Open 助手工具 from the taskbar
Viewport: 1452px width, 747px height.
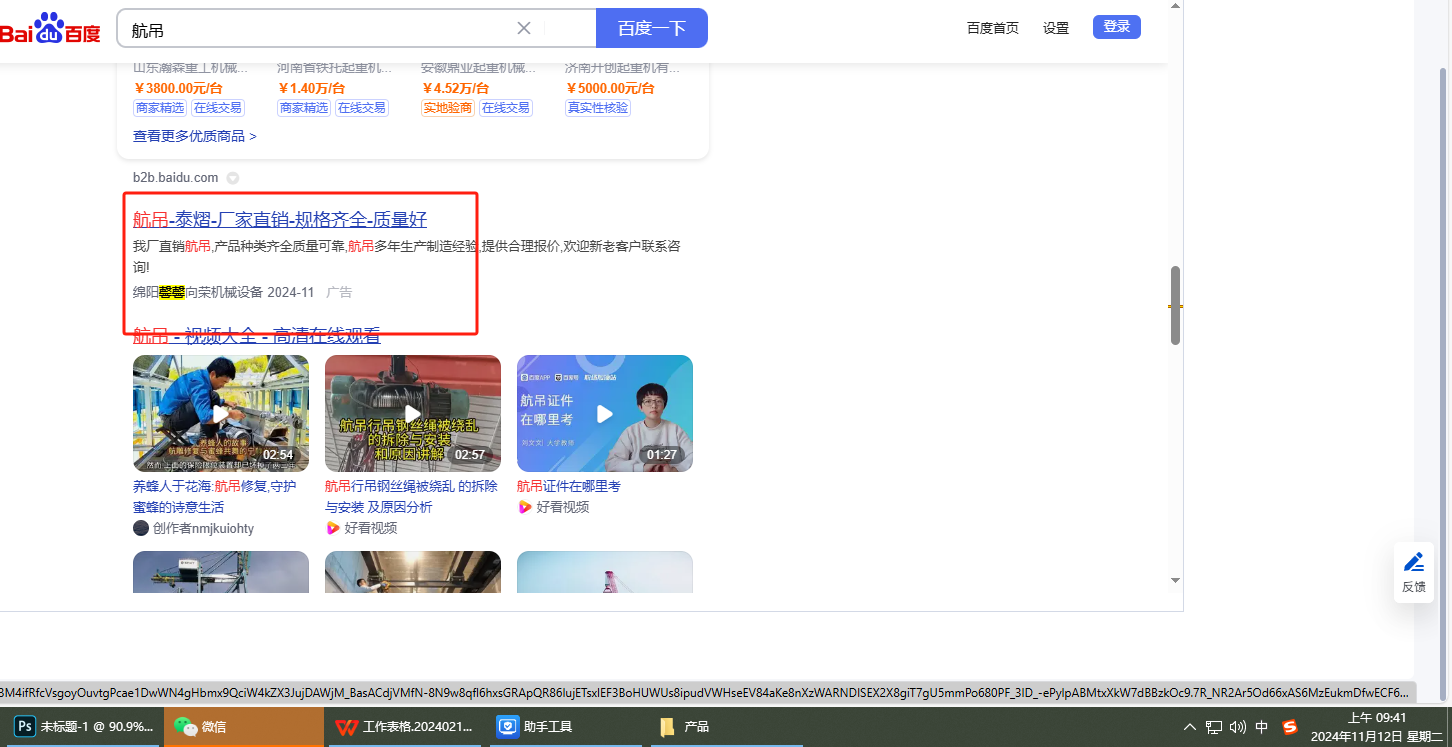coord(567,727)
